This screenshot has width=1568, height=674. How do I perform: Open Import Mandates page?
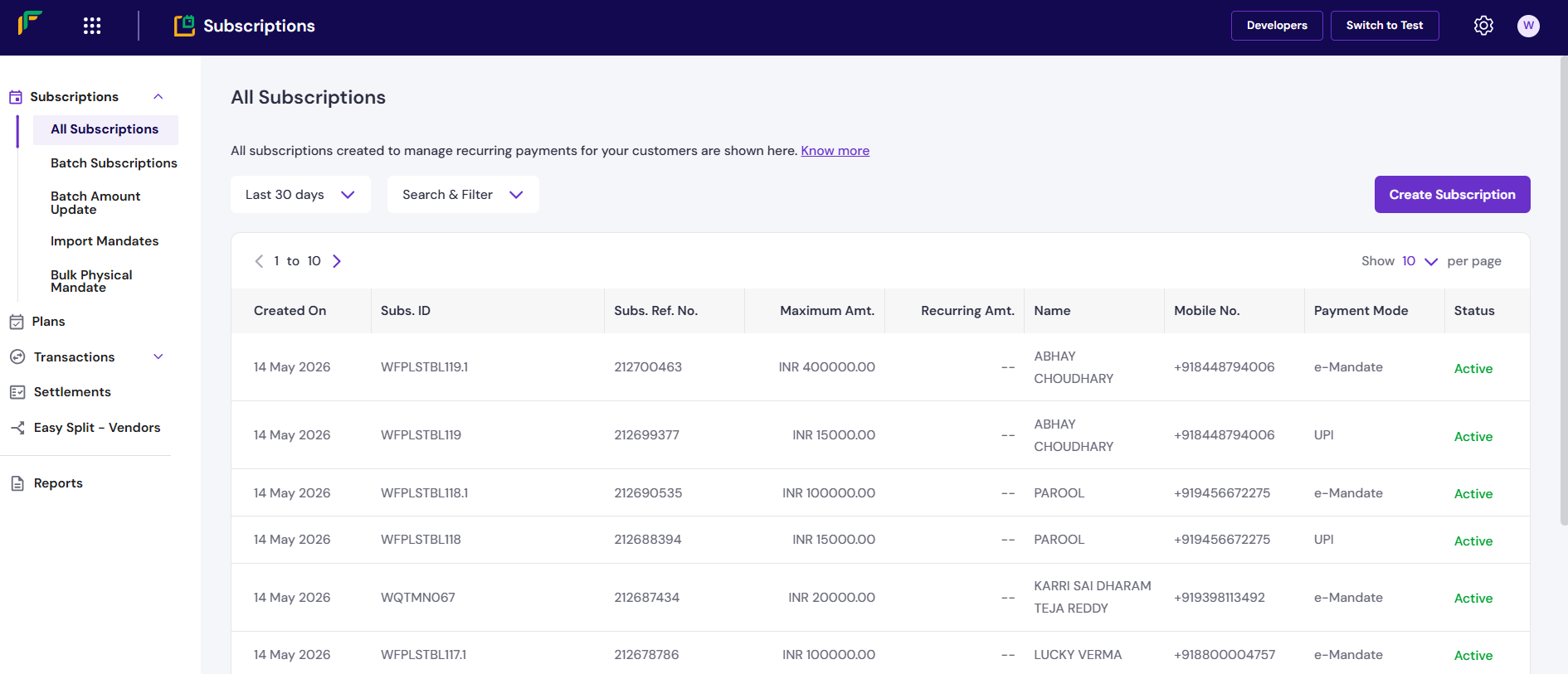[105, 241]
